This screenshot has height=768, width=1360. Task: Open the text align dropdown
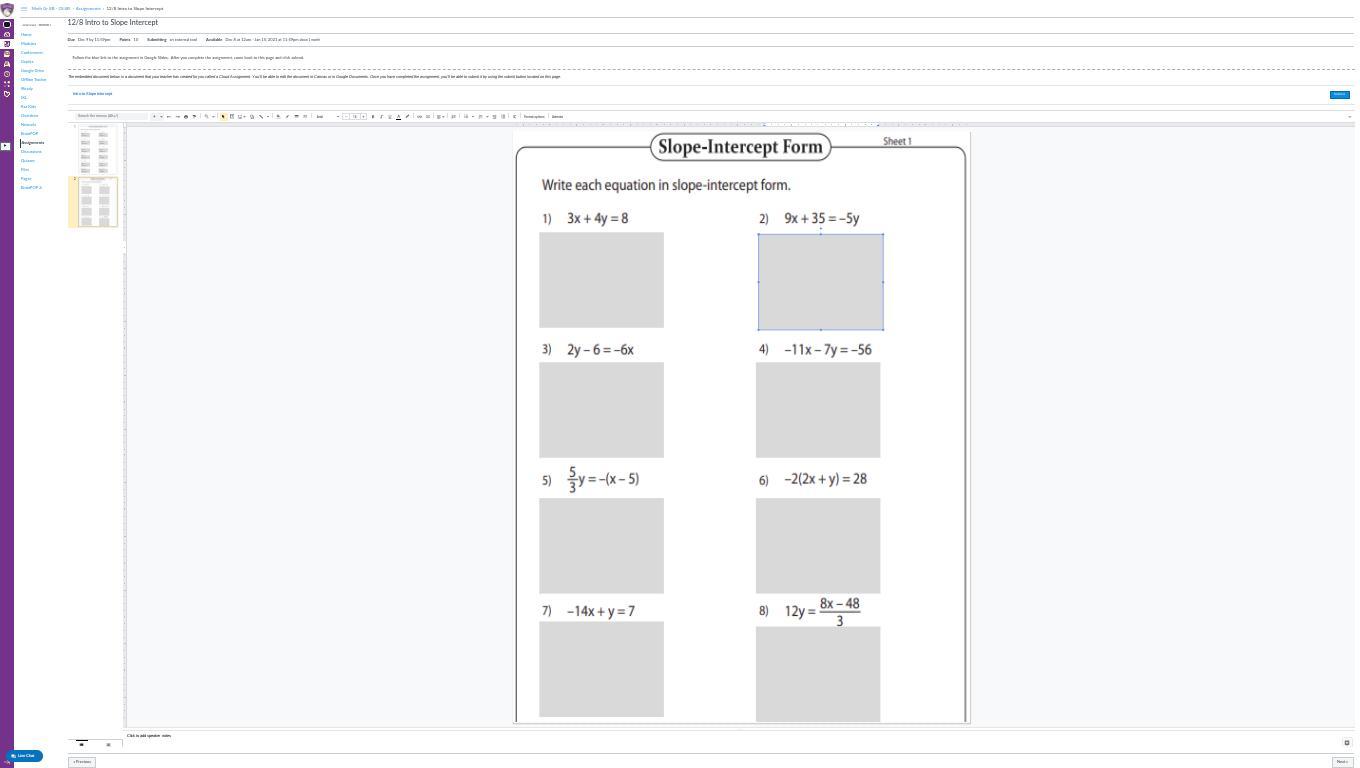(440, 116)
